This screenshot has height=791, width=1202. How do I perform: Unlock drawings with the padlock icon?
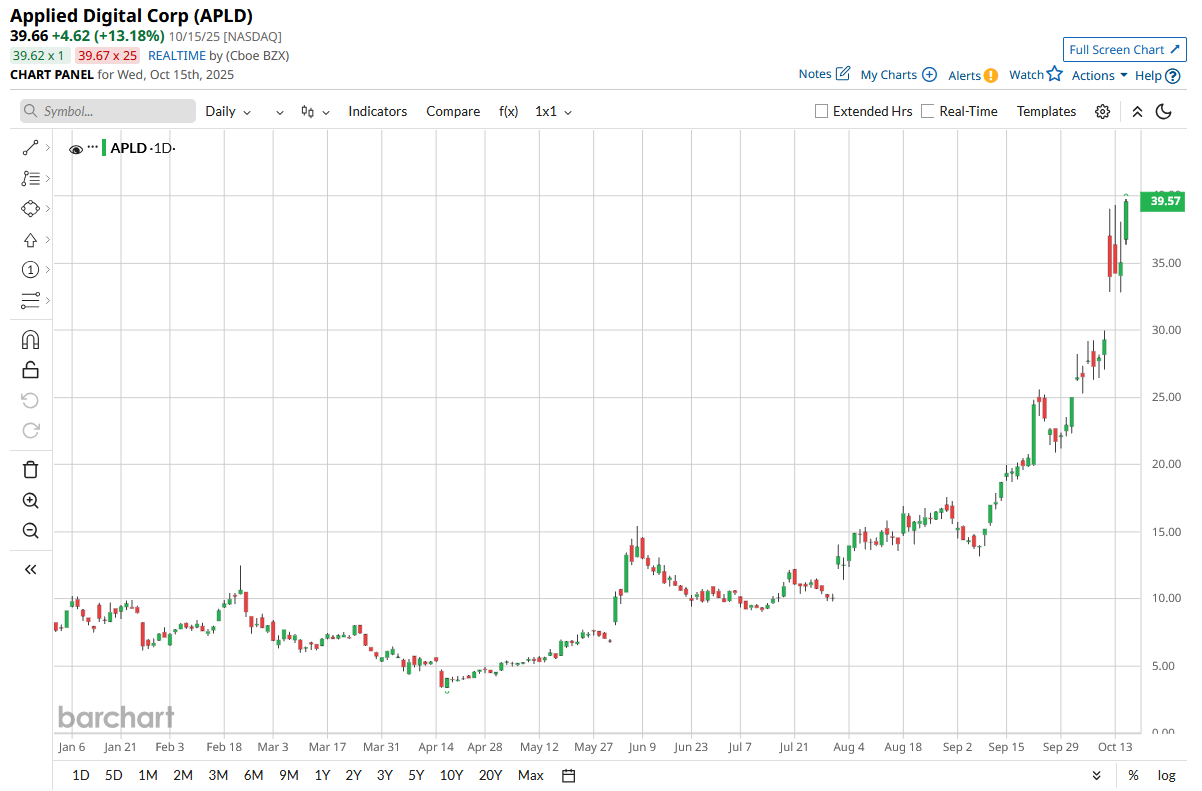point(30,370)
